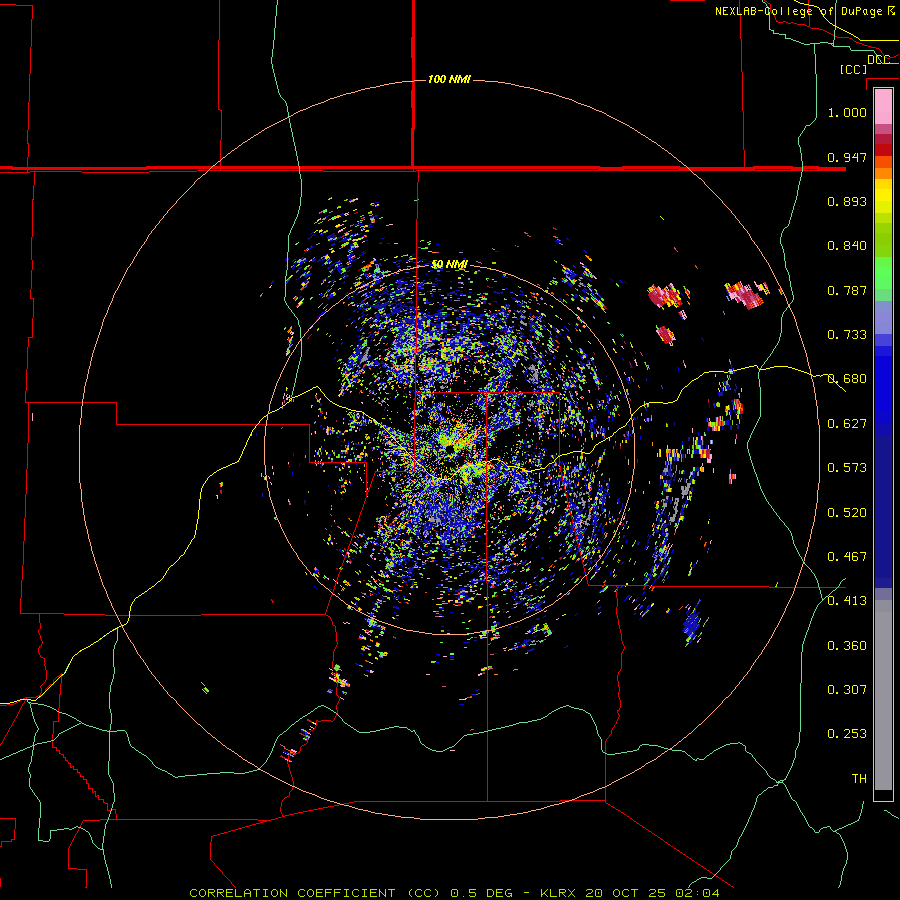Click the 0.467 color scale value
The height and width of the screenshot is (900, 900).
pos(847,557)
